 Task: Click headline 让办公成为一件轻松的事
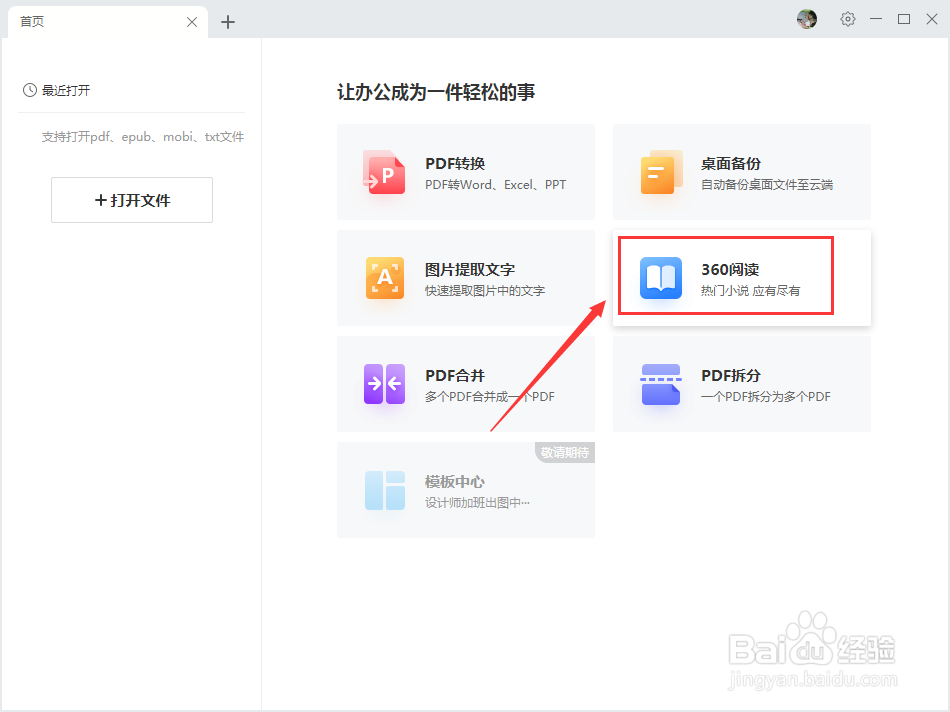tap(436, 92)
